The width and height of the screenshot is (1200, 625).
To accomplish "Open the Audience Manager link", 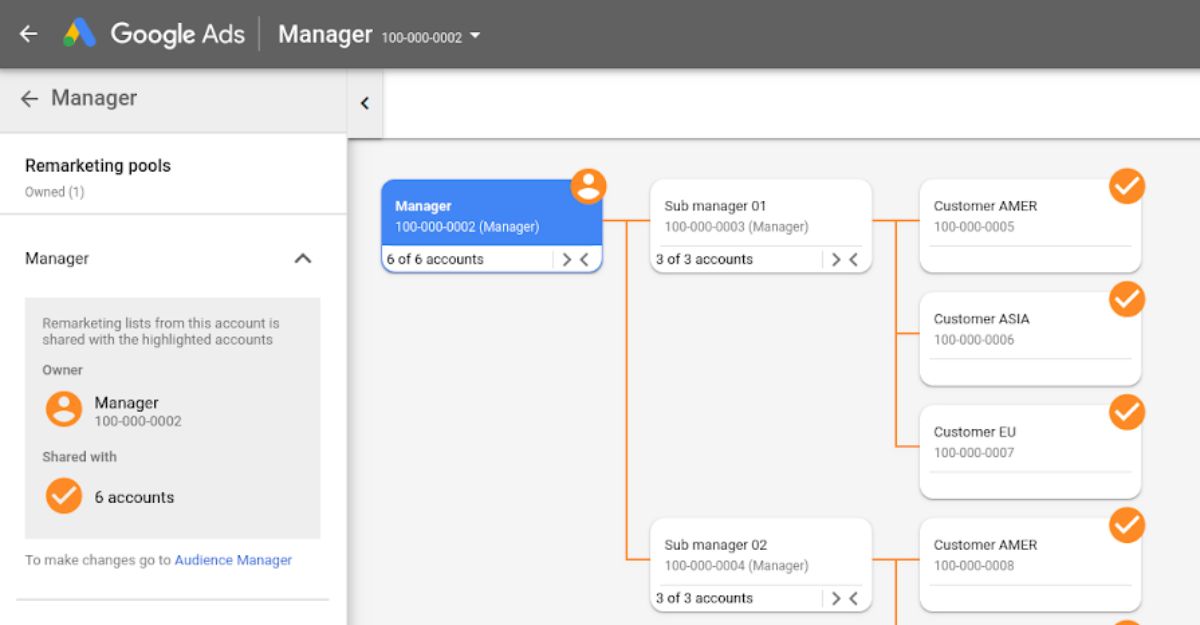I will [233, 560].
